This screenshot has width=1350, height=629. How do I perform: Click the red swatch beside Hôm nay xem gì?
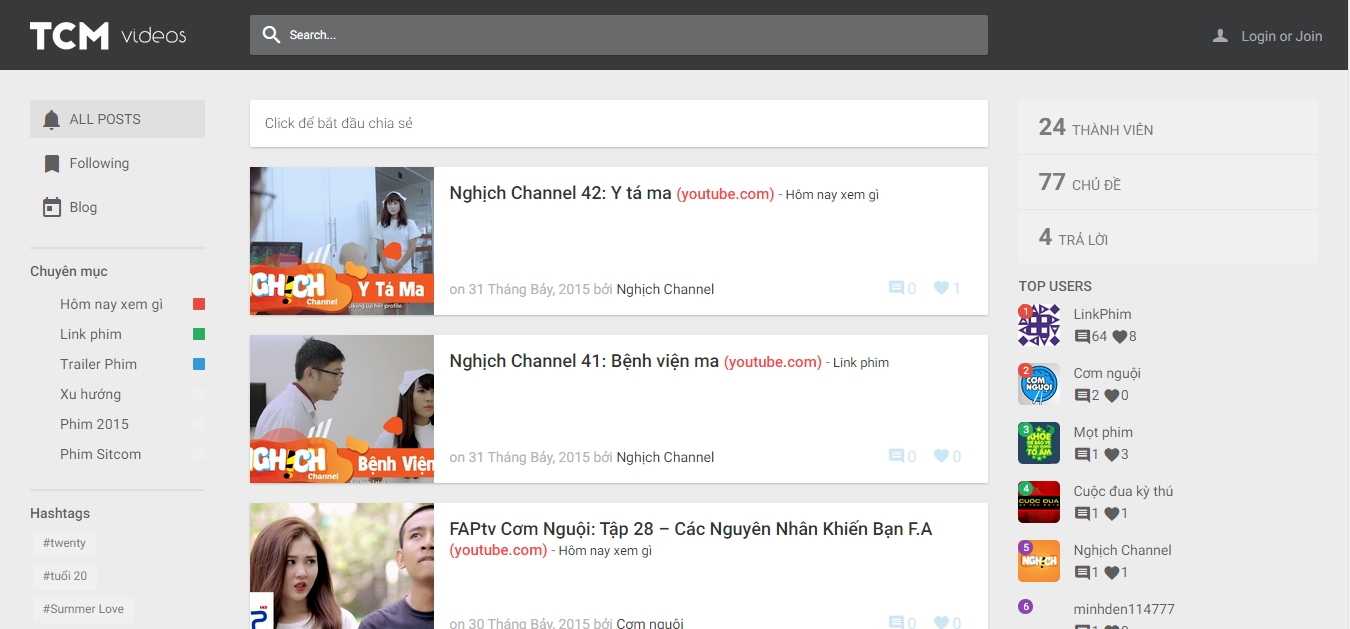tap(199, 304)
